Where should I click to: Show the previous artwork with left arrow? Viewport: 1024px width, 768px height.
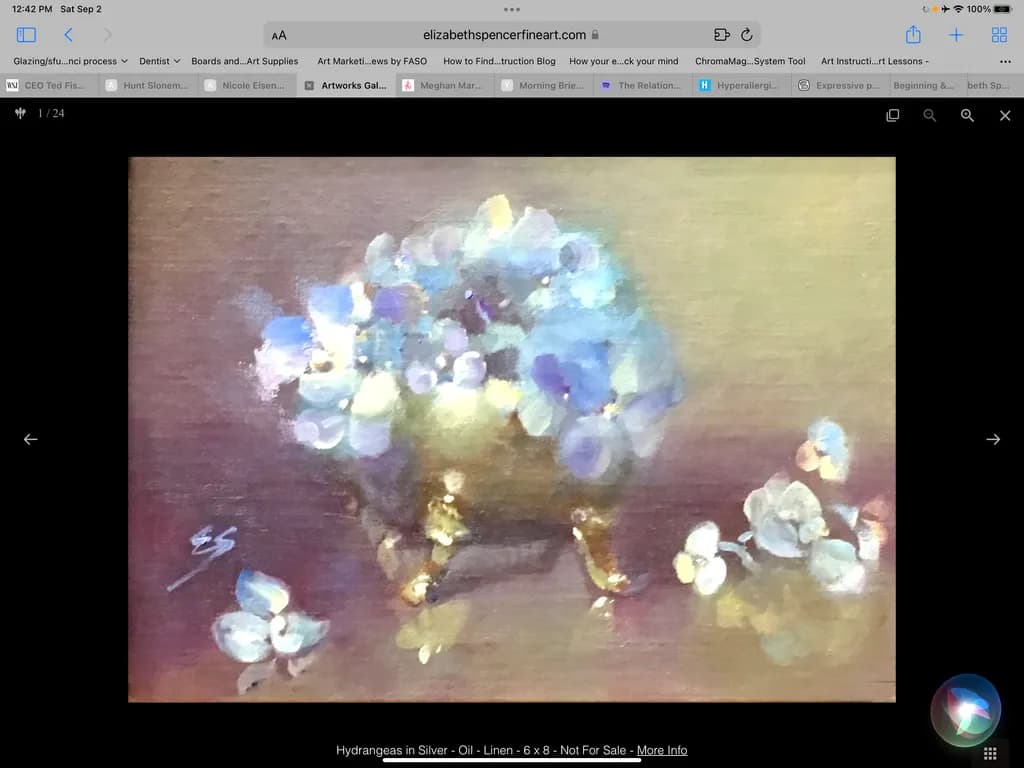pyautogui.click(x=31, y=440)
